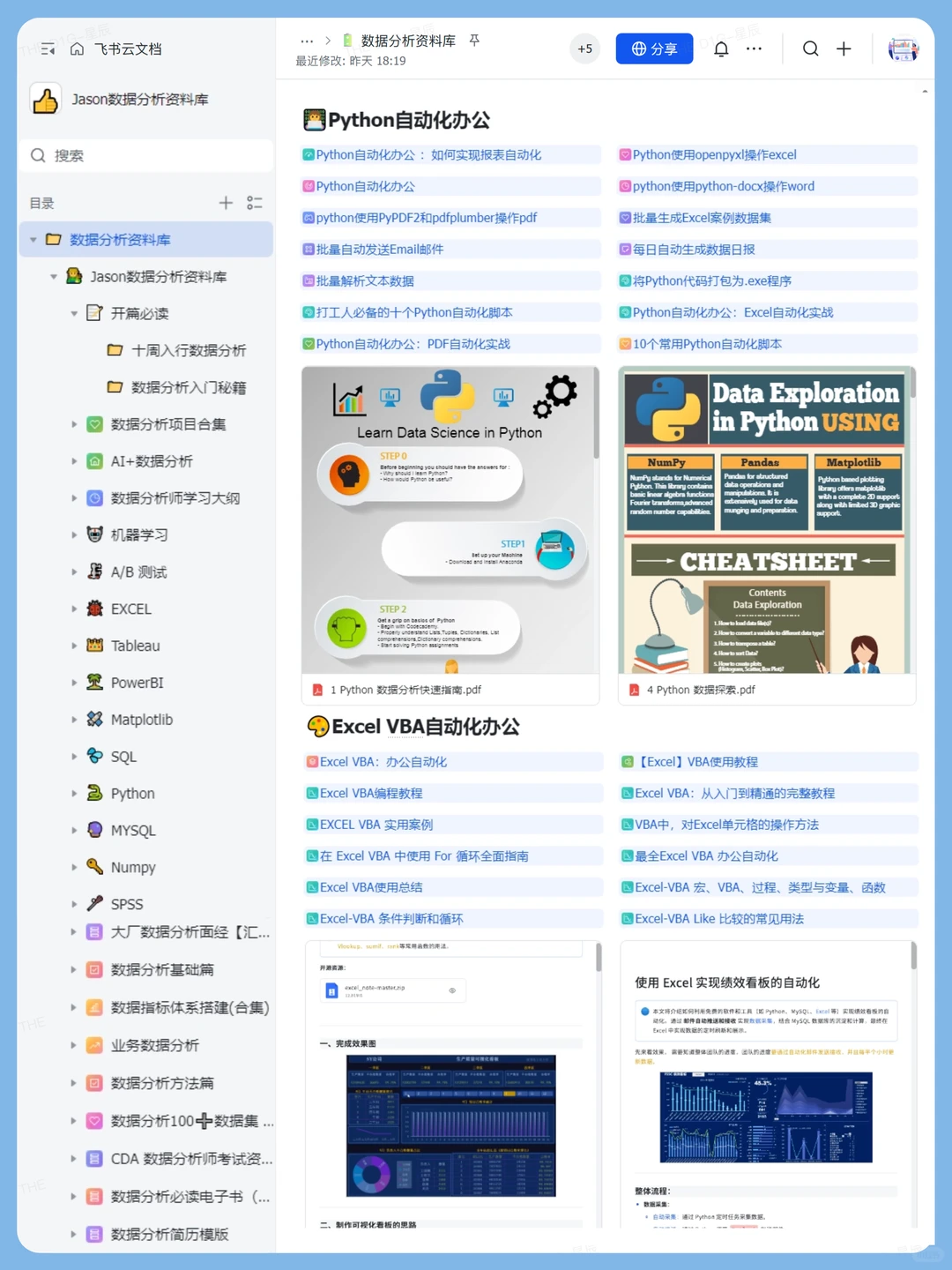Viewport: 952px width, 1270px height.
Task: Click file name 1 Python 数据分析快速指南.pdf
Action: pos(405,690)
